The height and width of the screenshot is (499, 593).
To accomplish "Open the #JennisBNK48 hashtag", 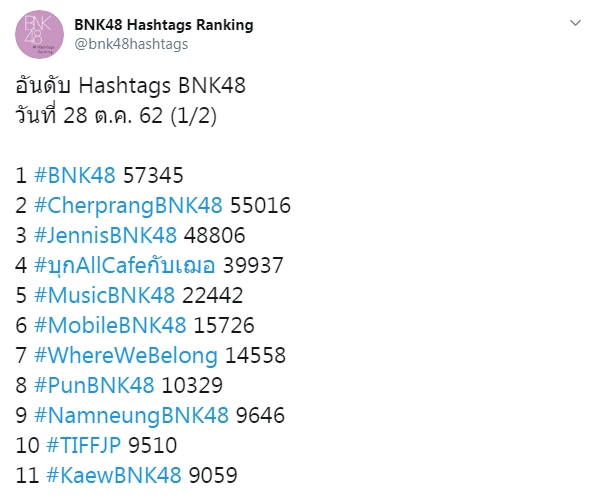I will click(x=106, y=235).
